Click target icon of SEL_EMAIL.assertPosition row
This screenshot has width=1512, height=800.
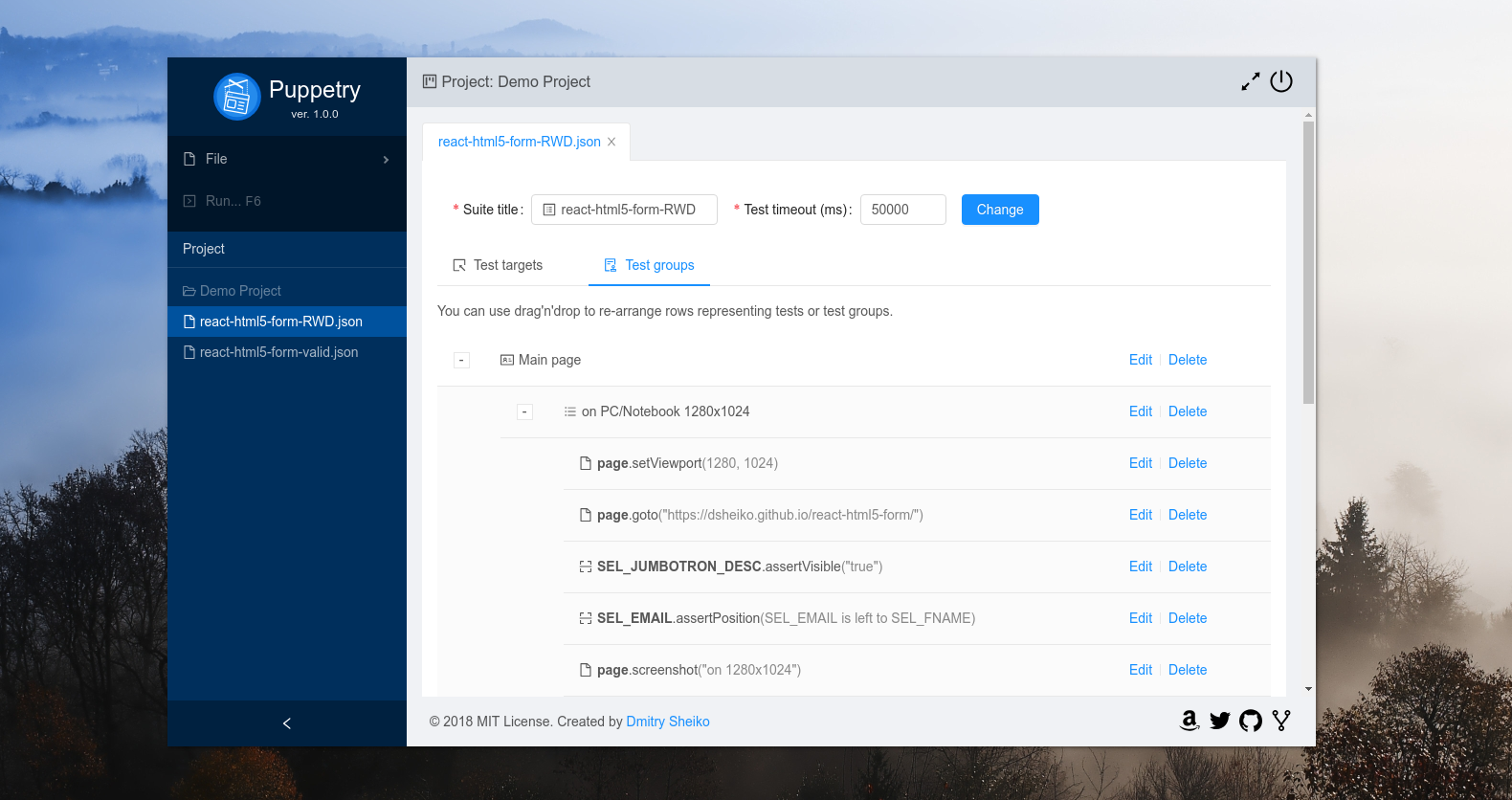click(586, 618)
